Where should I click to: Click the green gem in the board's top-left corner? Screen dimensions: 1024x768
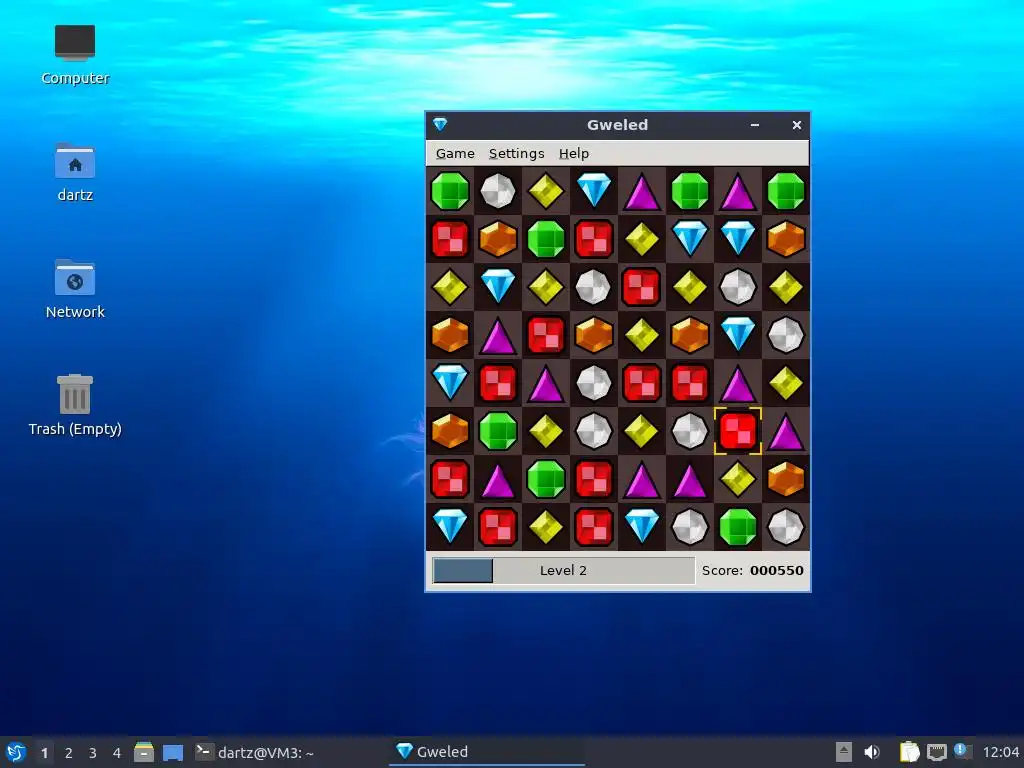450,191
